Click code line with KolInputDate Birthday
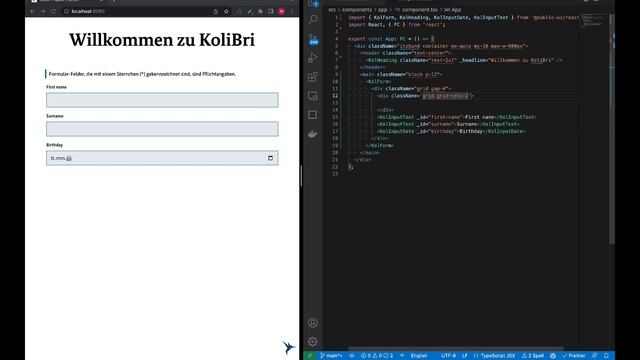 coord(451,131)
